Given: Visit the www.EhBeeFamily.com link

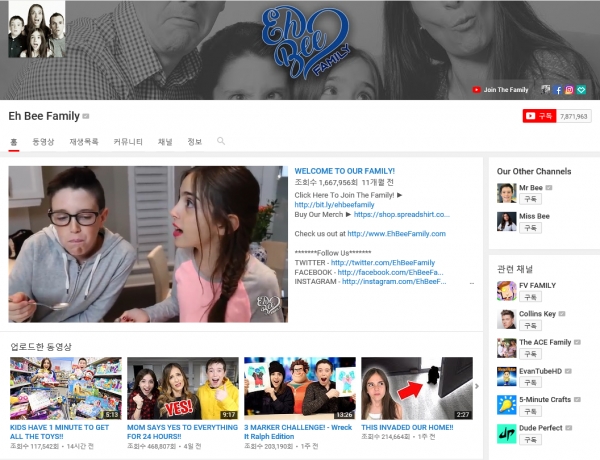Looking at the screenshot, I should tap(396, 233).
